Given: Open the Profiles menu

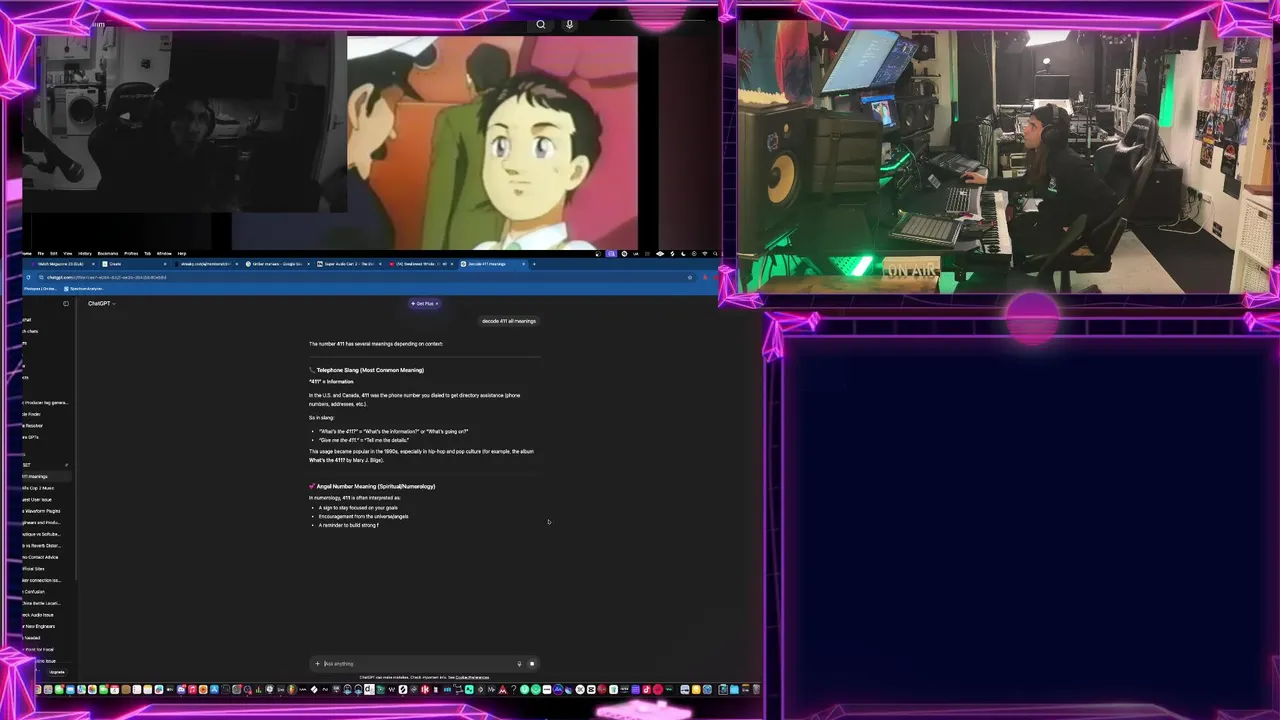Looking at the screenshot, I should [x=131, y=253].
